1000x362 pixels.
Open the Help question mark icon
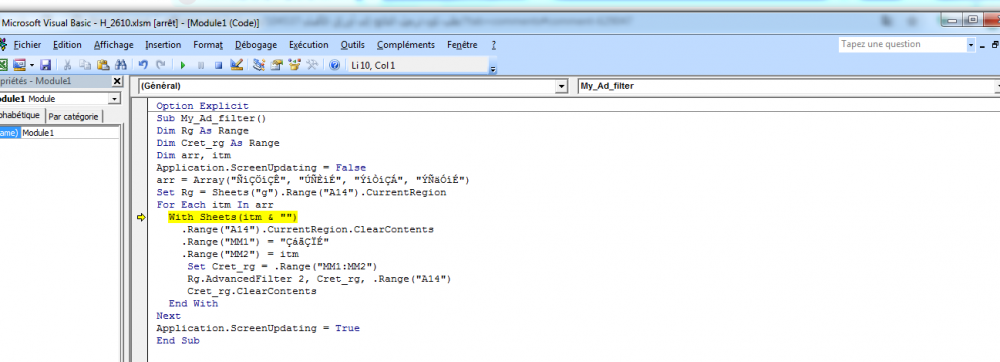coord(334,65)
